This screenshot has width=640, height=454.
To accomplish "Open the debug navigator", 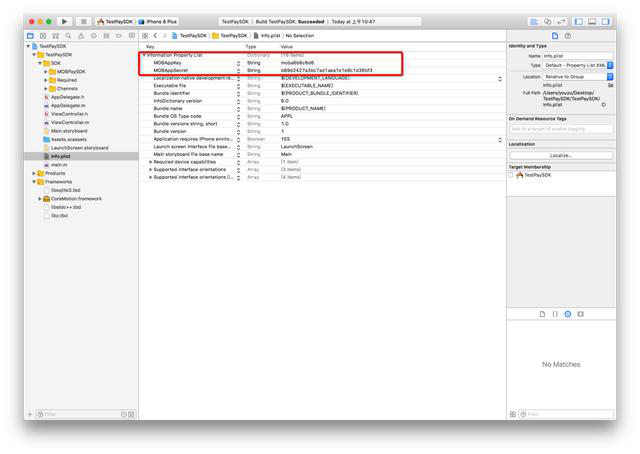I will (106, 36).
